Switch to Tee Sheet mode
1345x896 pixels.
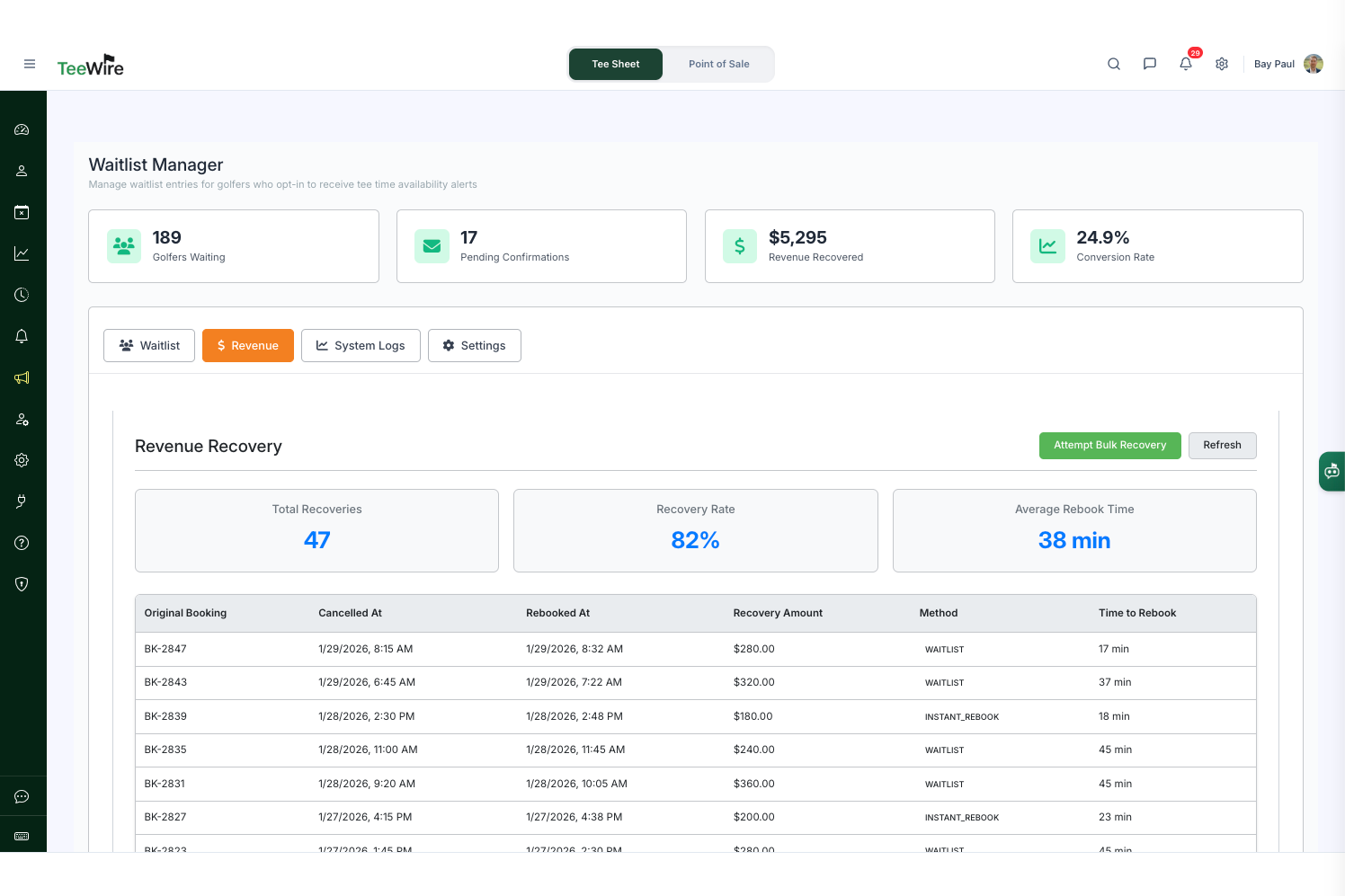616,64
